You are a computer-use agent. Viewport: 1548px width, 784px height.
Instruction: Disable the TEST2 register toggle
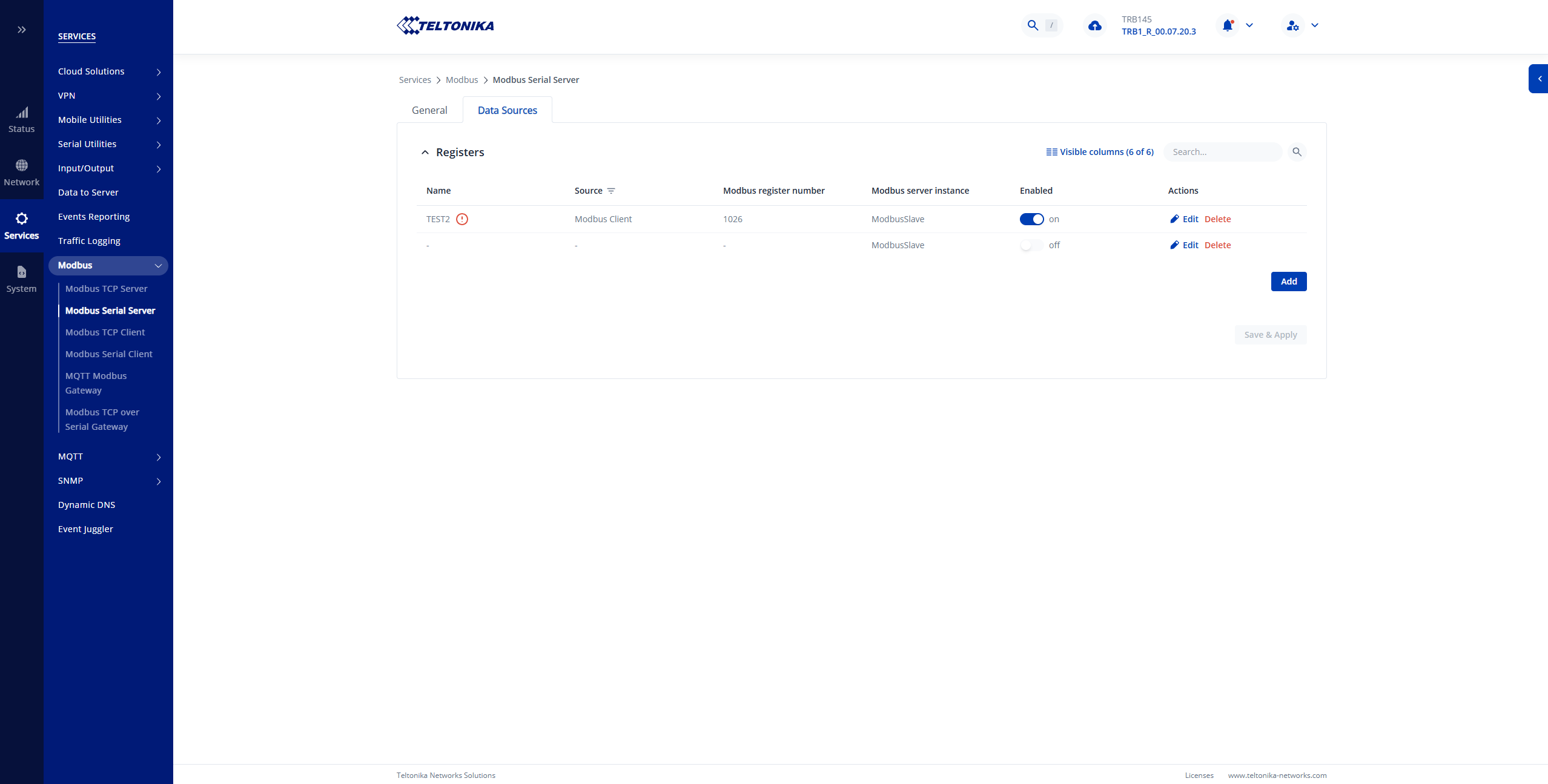coord(1031,219)
